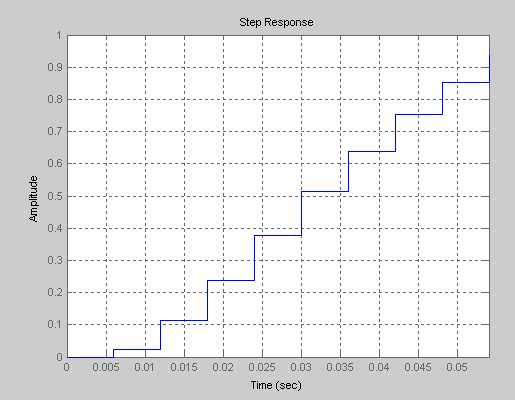Viewport: 515px width, 400px height.
Task: Click the 0.5 tick label on amplitude axis
Action: (x=55, y=196)
